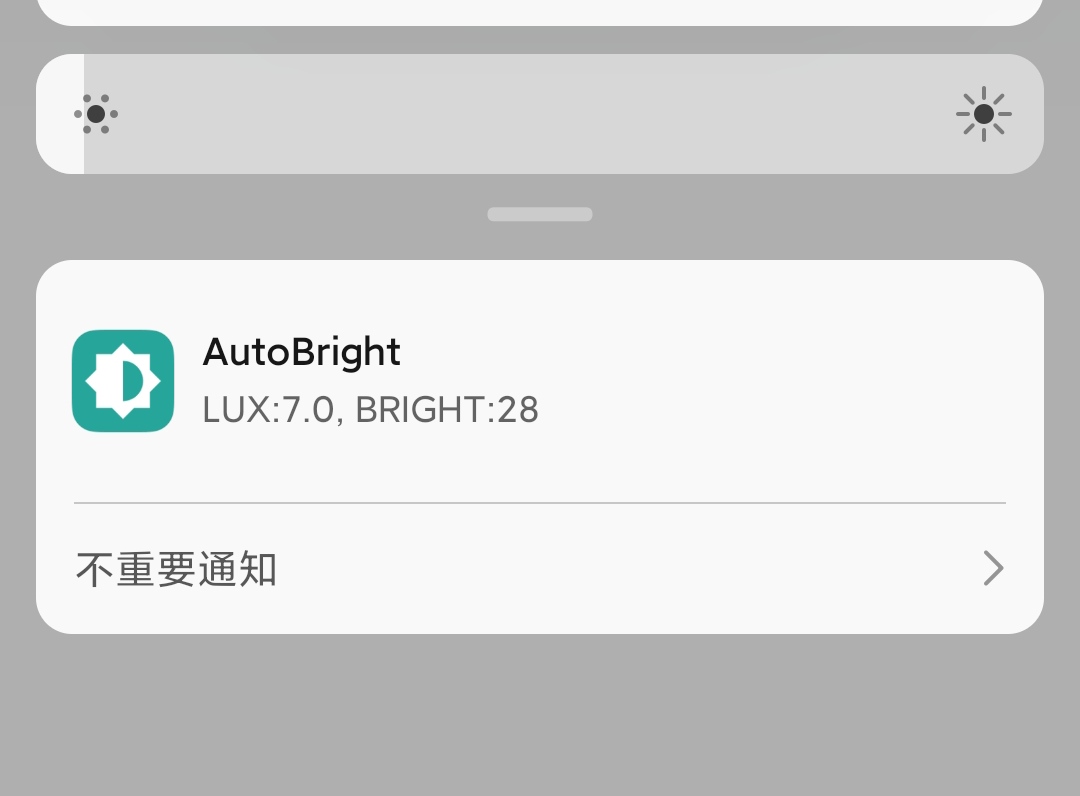1080x796 pixels.
Task: Tap the white panel above the brightness bar
Action: click(540, 10)
